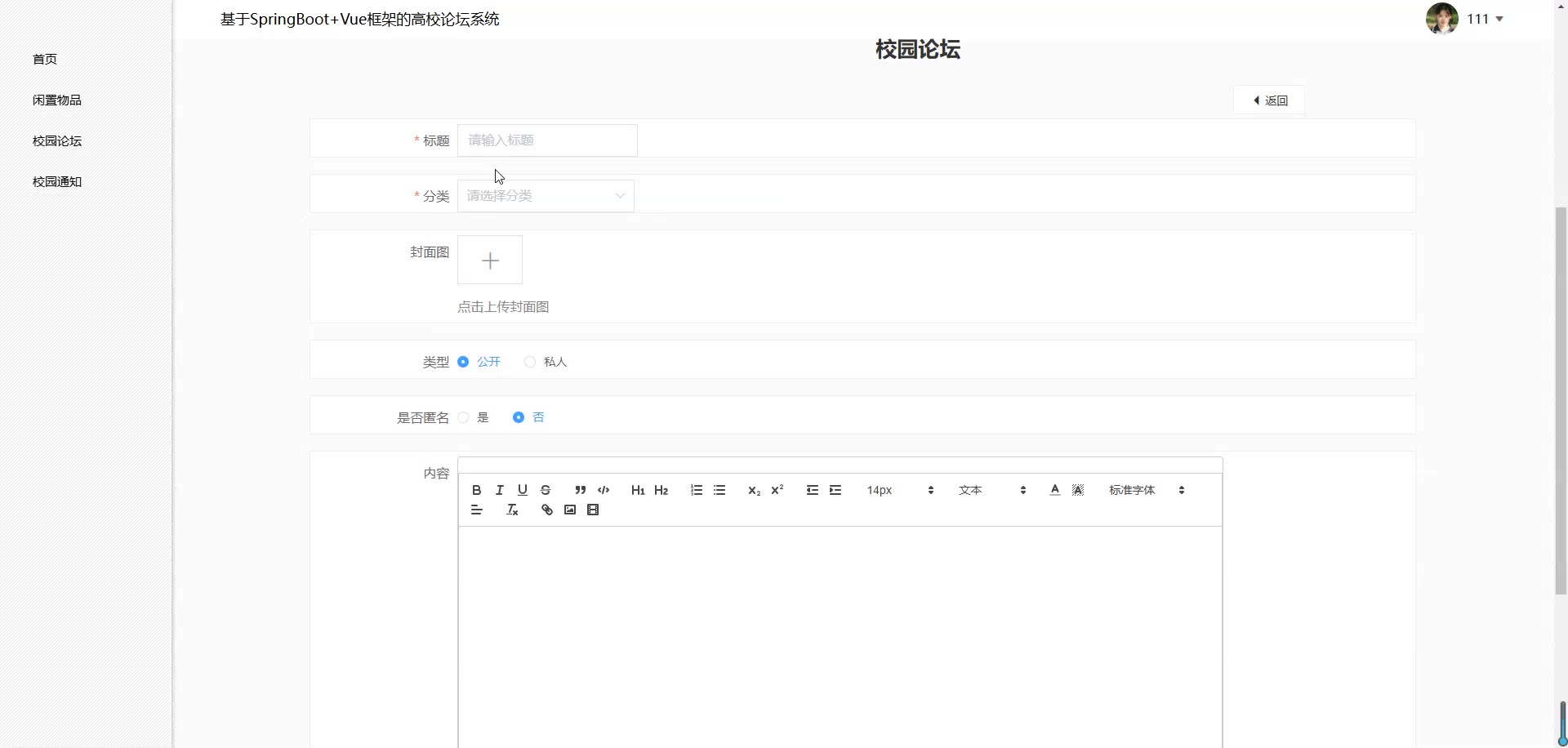Toggle bold formatting in content editor
The width and height of the screenshot is (1568, 748).
(x=477, y=490)
